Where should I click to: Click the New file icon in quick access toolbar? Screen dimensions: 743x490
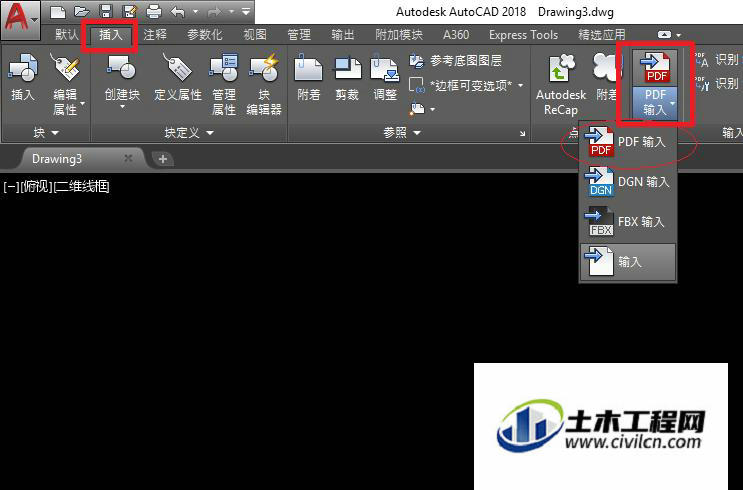pos(57,11)
